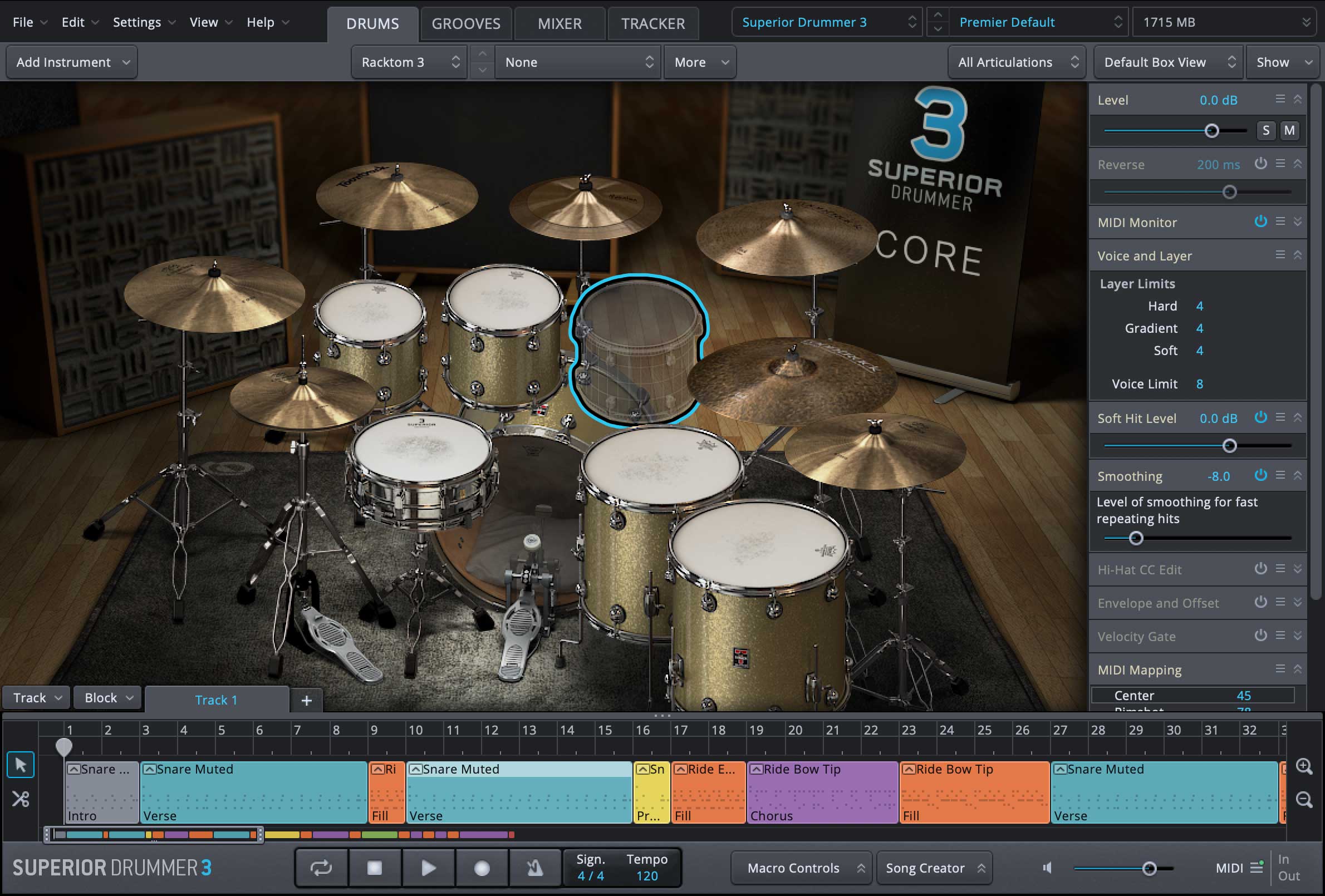Open the All Articulations dropdown

1017,62
